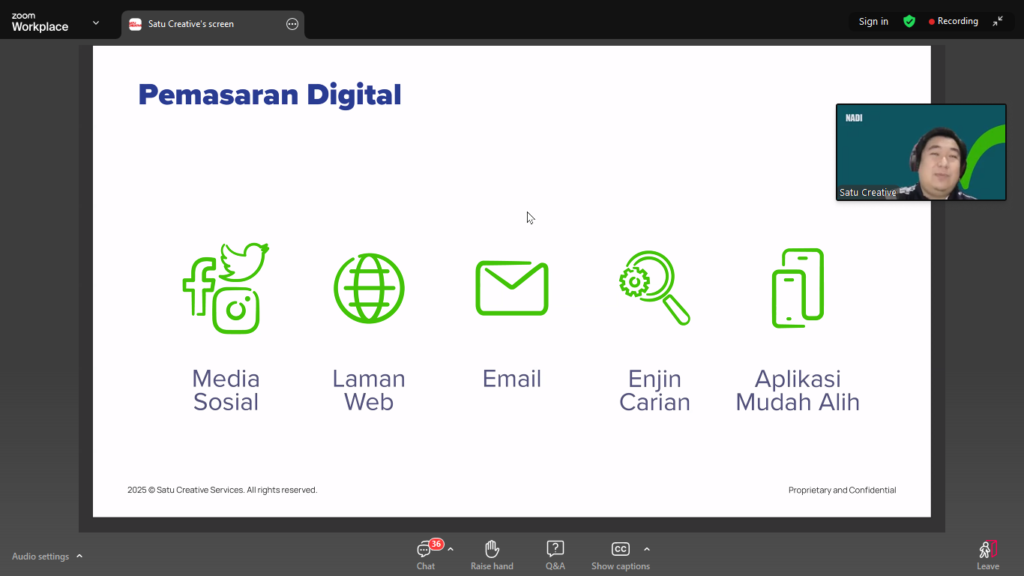Open the Q&A panel

555,549
